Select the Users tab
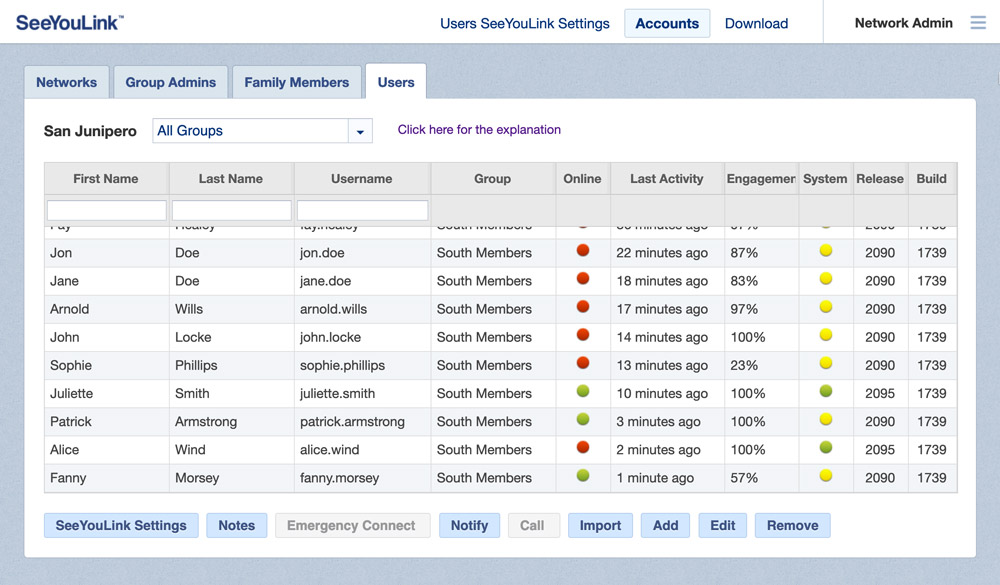The width and height of the screenshot is (1000, 585). pyautogui.click(x=395, y=82)
